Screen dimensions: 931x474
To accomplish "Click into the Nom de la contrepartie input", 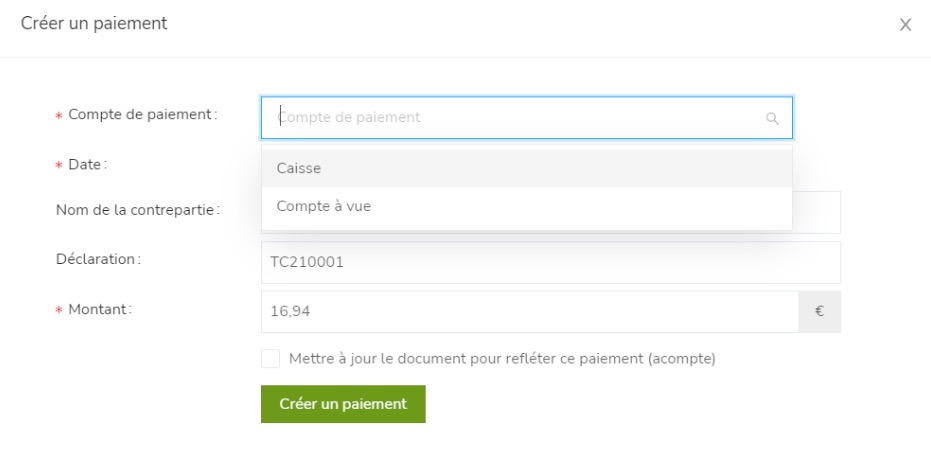I will [x=816, y=212].
